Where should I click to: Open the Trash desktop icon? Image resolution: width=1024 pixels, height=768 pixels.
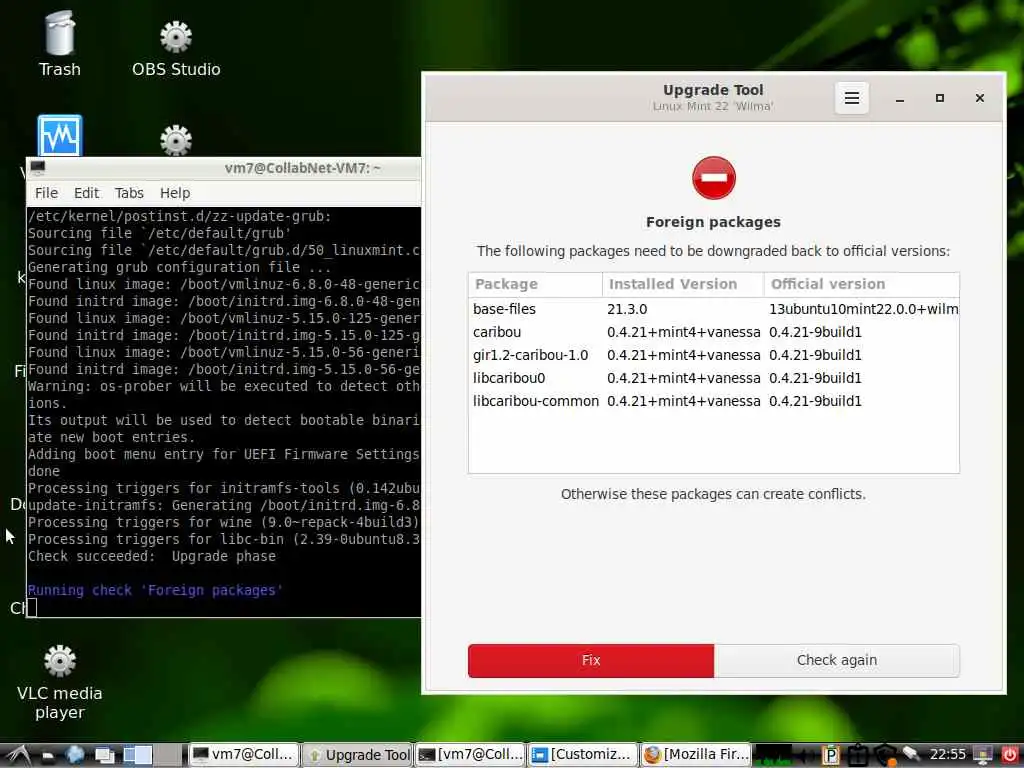point(59,44)
